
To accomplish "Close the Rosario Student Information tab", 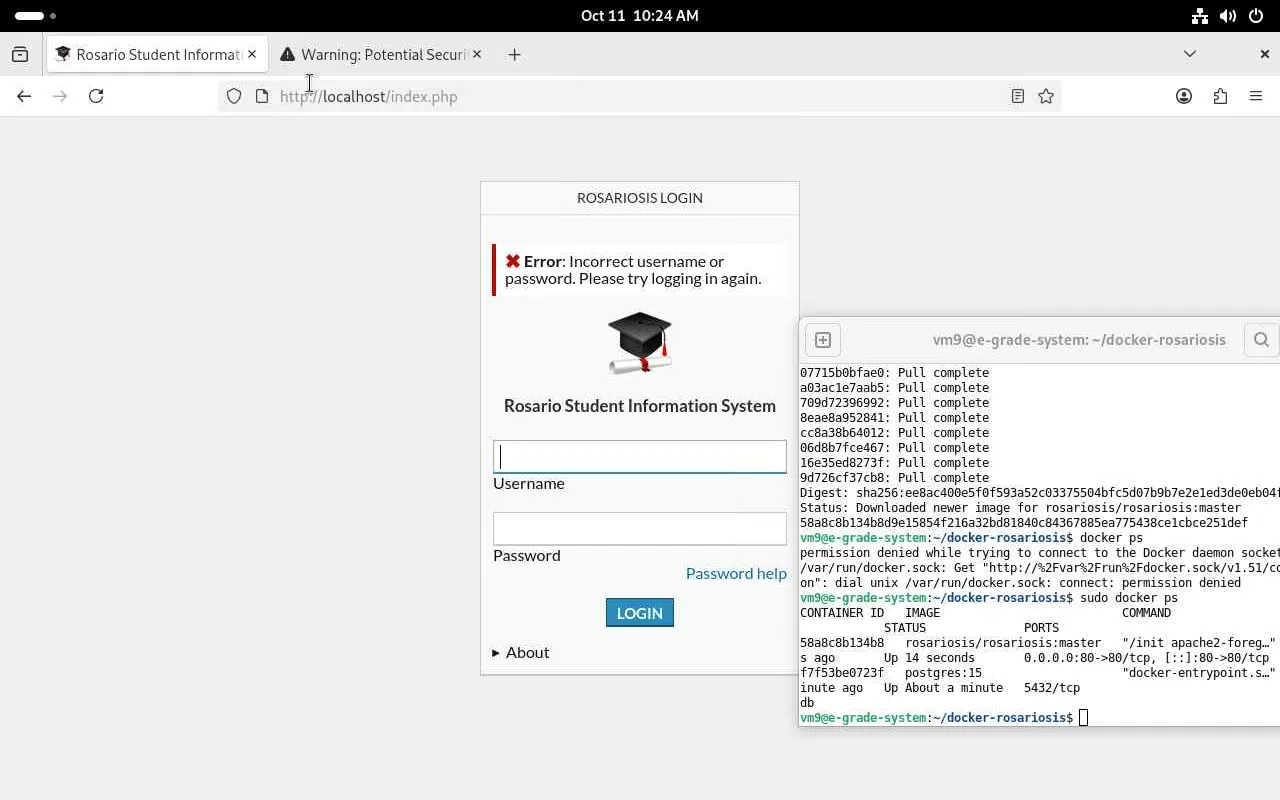I will click(x=252, y=54).
